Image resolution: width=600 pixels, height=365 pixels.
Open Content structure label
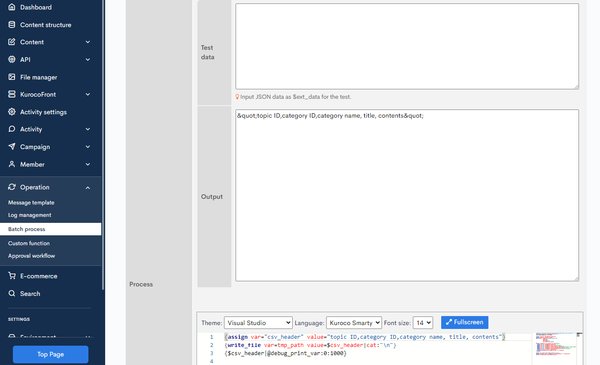(46, 25)
